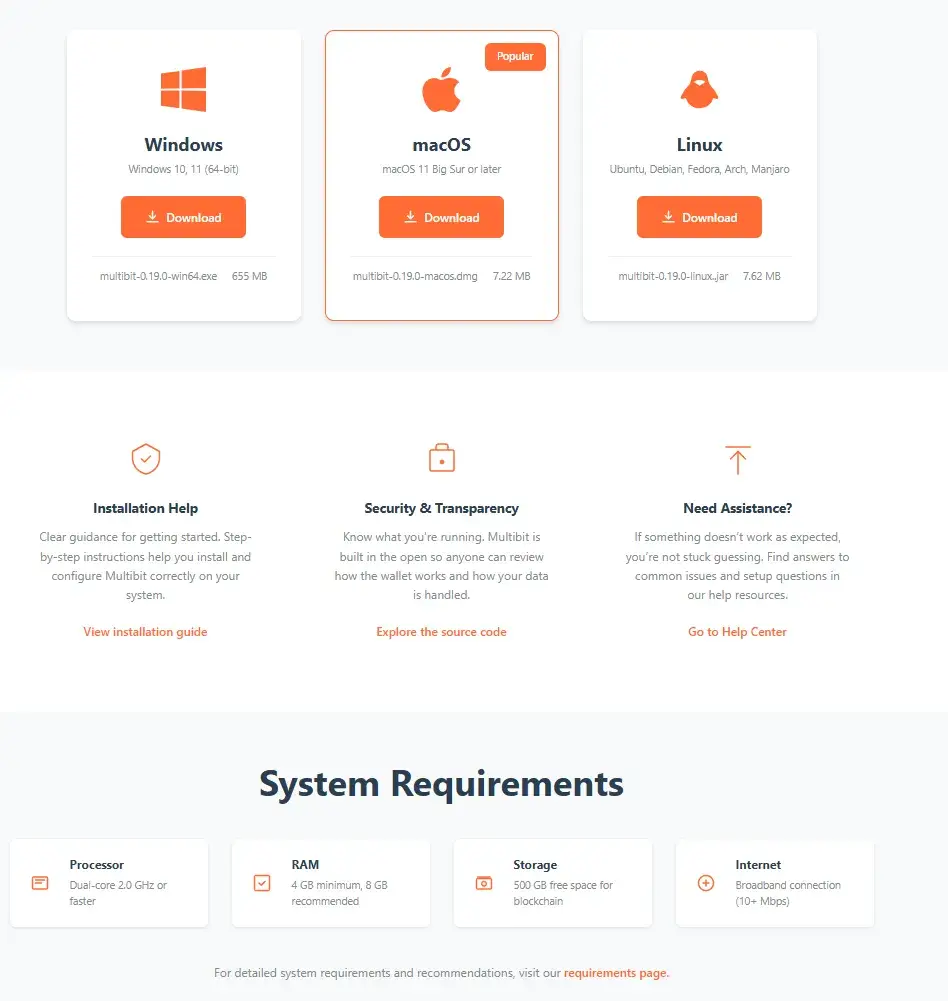The image size is (948, 1001).
Task: Click the Internet plus-circle icon
Action: pos(706,883)
